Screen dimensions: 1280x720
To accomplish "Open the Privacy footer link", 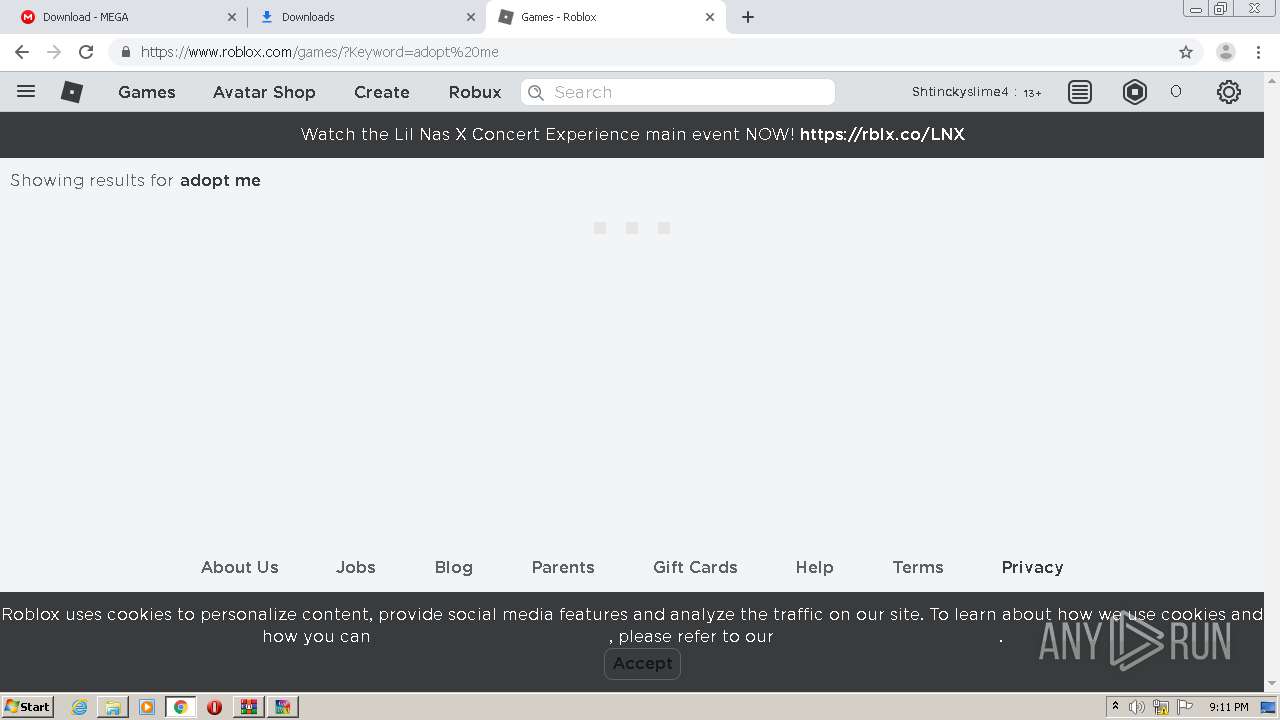I will click(1032, 567).
